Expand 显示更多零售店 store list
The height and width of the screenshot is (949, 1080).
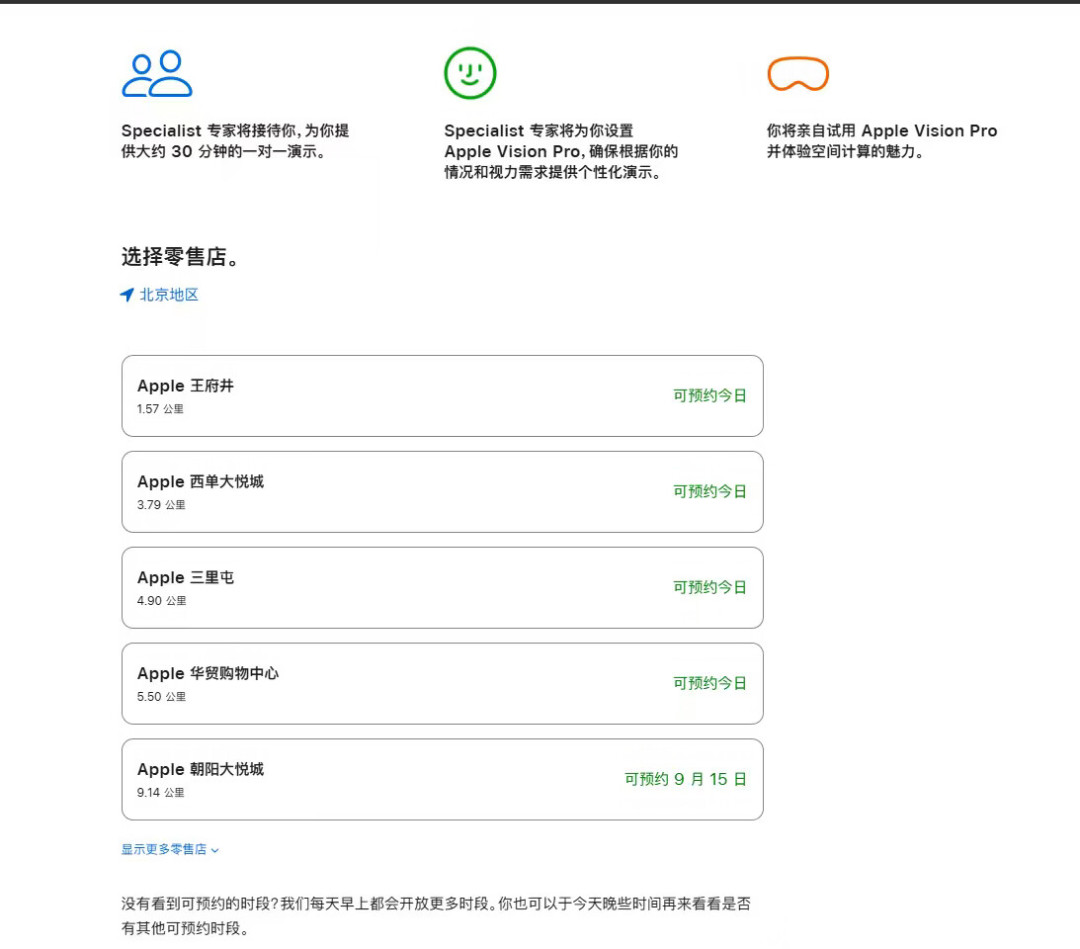pos(170,849)
